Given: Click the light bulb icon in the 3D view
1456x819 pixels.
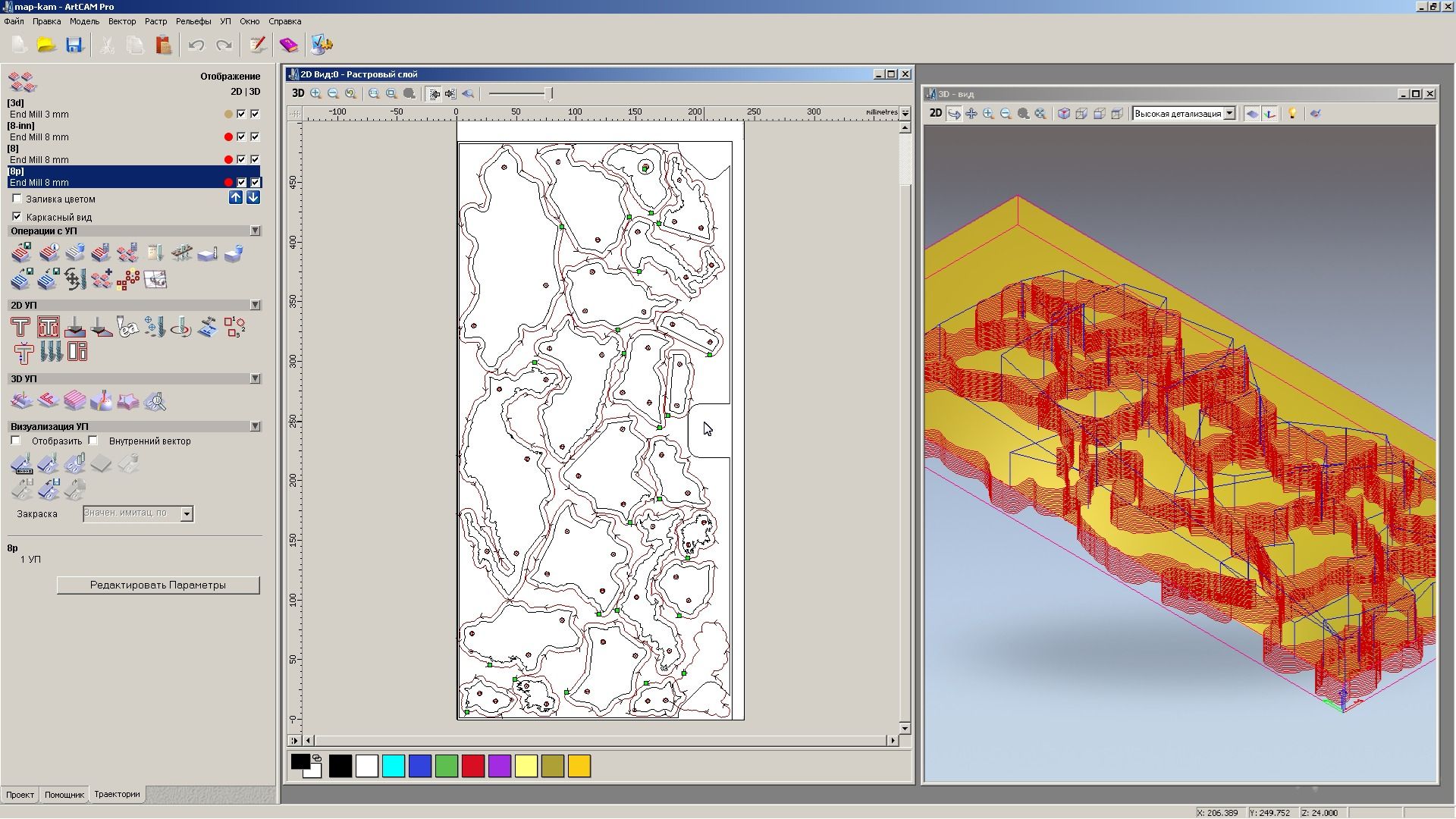Looking at the screenshot, I should click(x=1292, y=114).
